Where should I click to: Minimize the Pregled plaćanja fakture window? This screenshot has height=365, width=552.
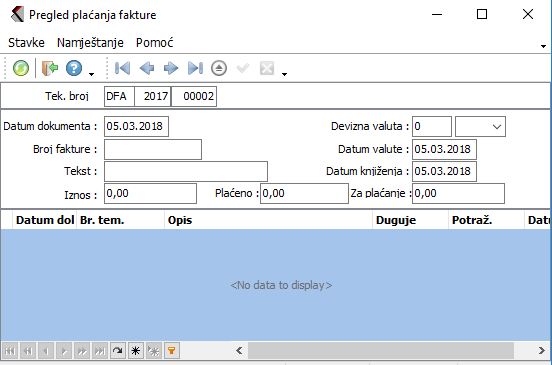point(437,14)
